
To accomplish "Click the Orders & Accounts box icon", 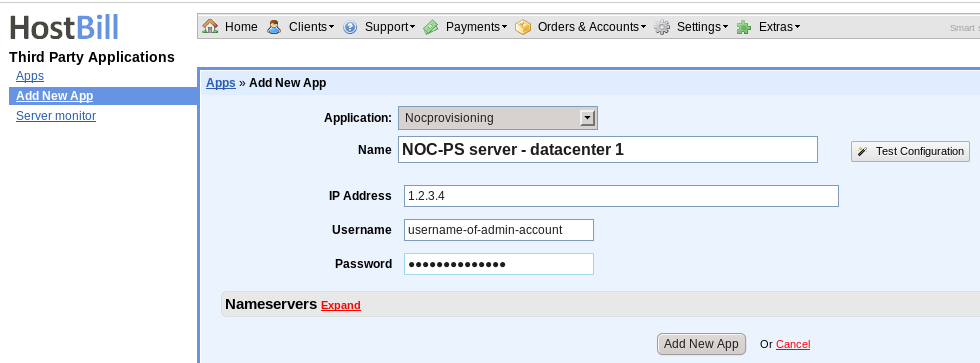I will tap(522, 27).
